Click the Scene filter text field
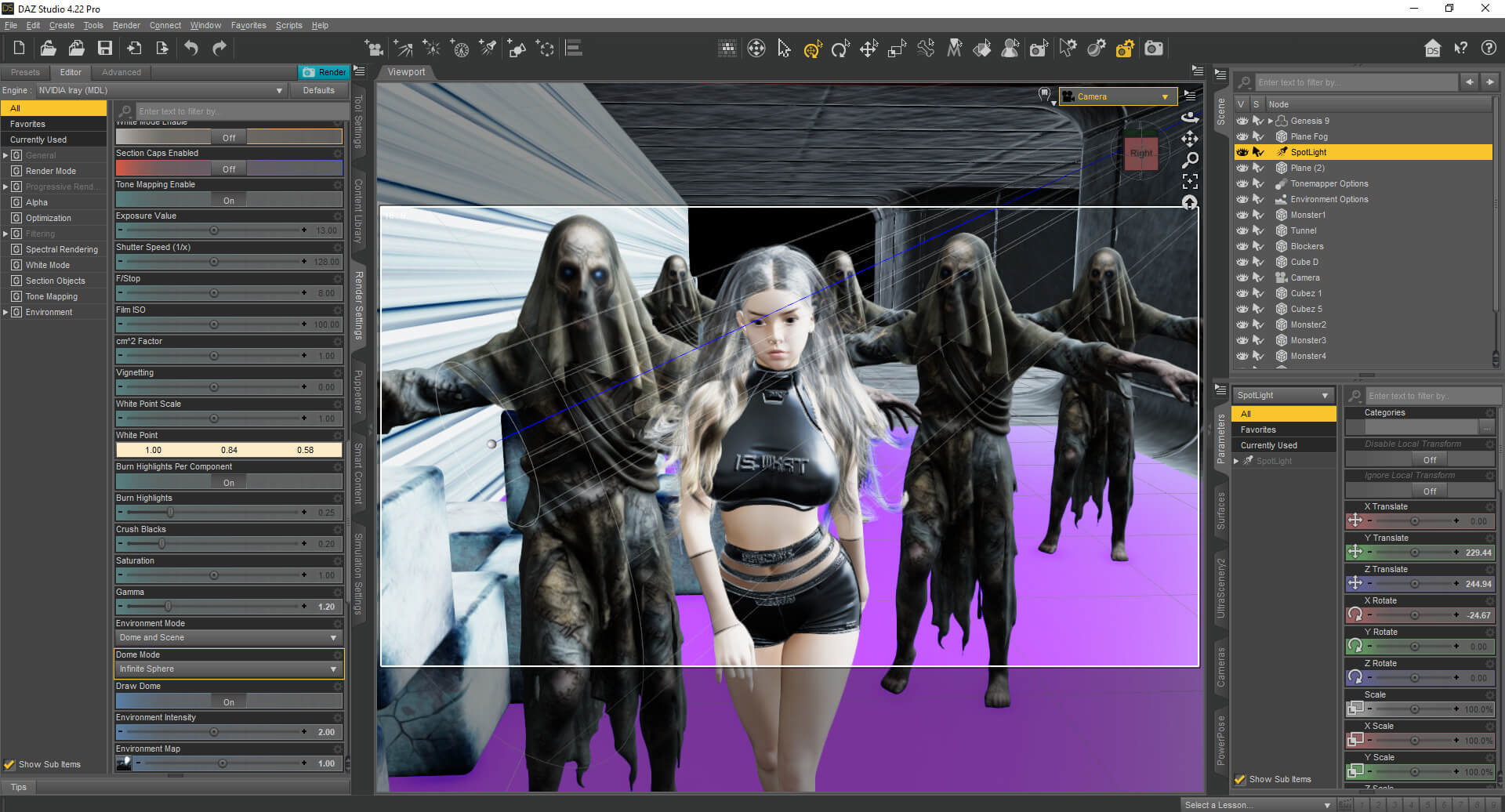 1354,82
